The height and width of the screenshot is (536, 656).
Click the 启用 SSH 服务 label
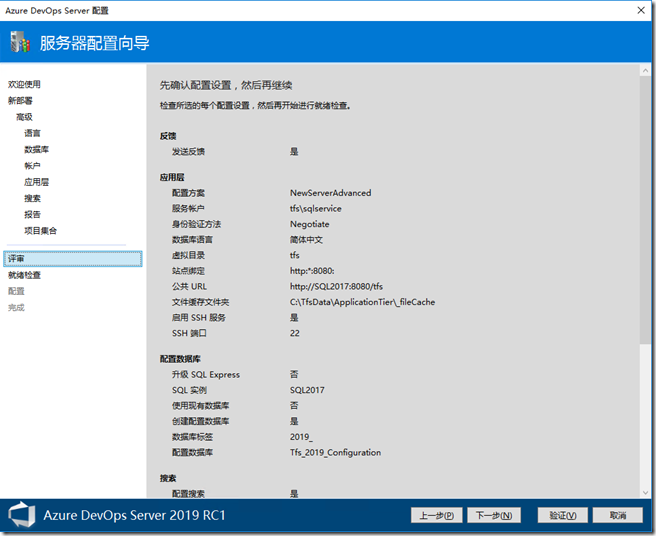pos(199,318)
